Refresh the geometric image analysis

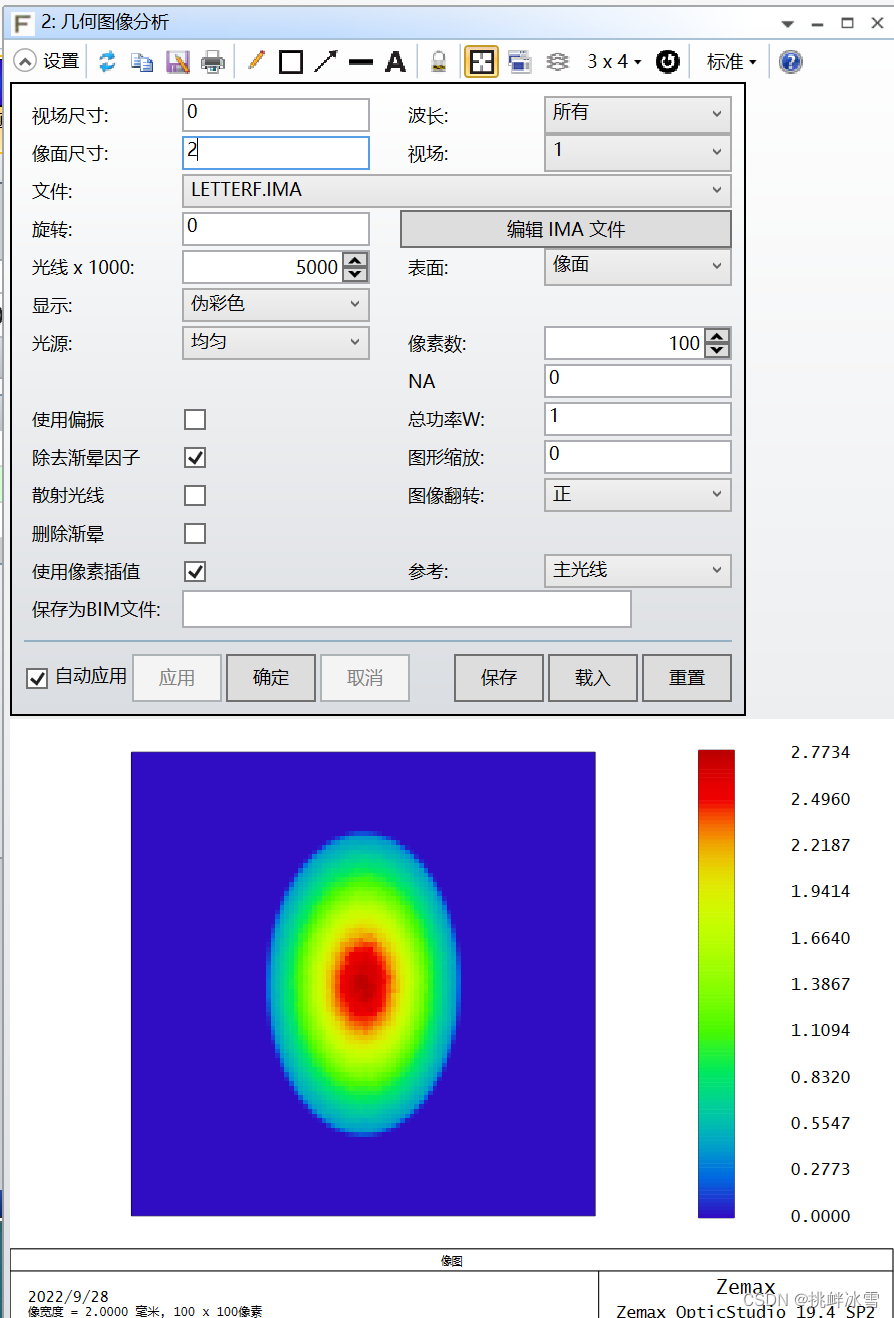107,61
